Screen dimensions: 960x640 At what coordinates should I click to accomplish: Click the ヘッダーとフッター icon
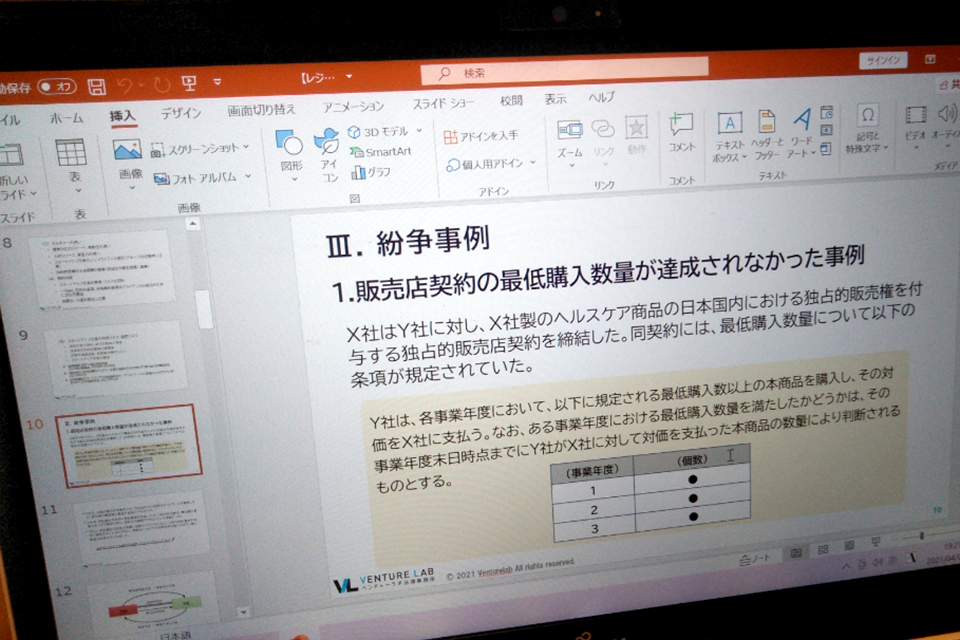point(766,121)
